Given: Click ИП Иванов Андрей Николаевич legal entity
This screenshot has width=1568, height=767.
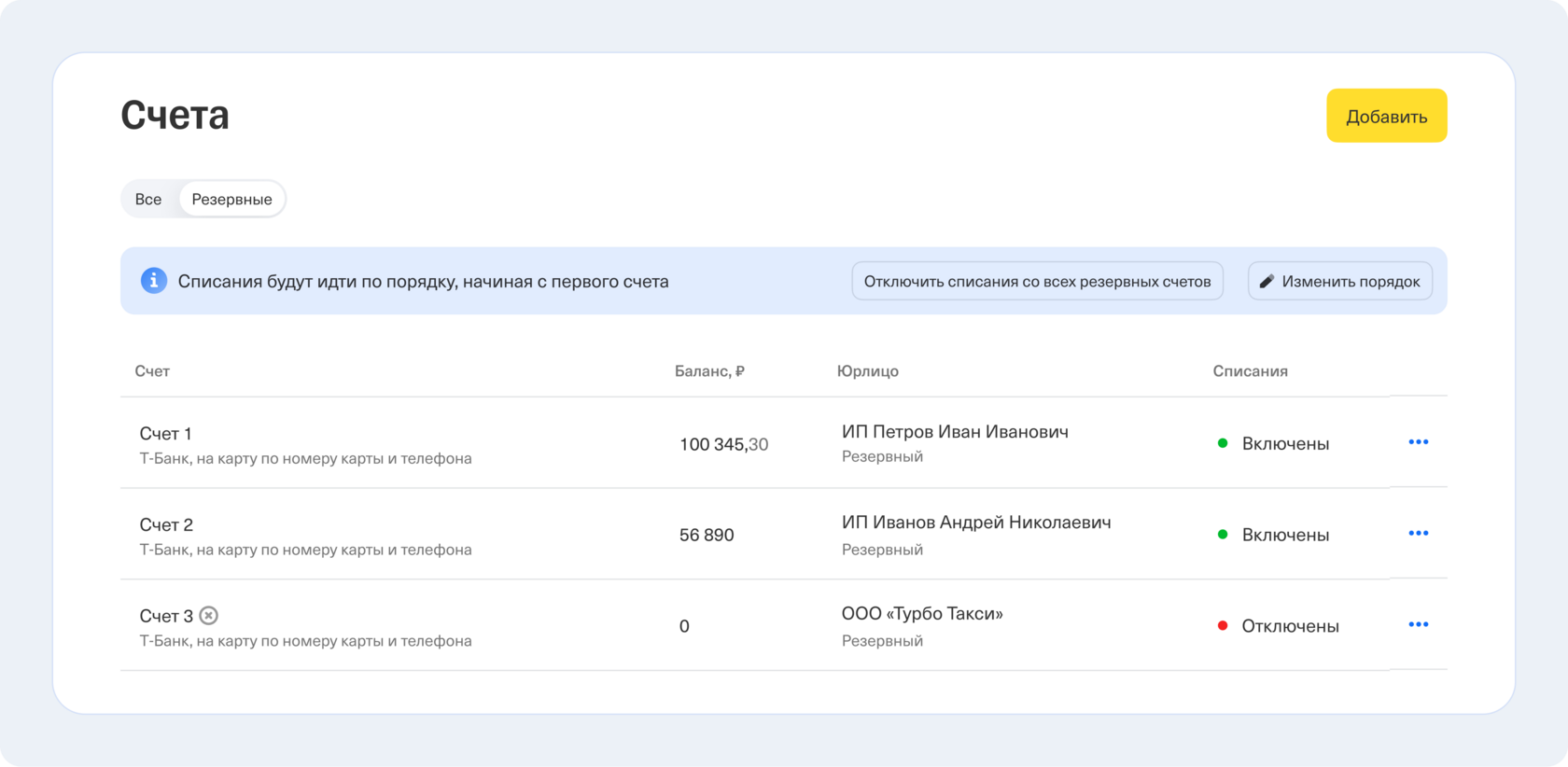Looking at the screenshot, I should (x=976, y=523).
